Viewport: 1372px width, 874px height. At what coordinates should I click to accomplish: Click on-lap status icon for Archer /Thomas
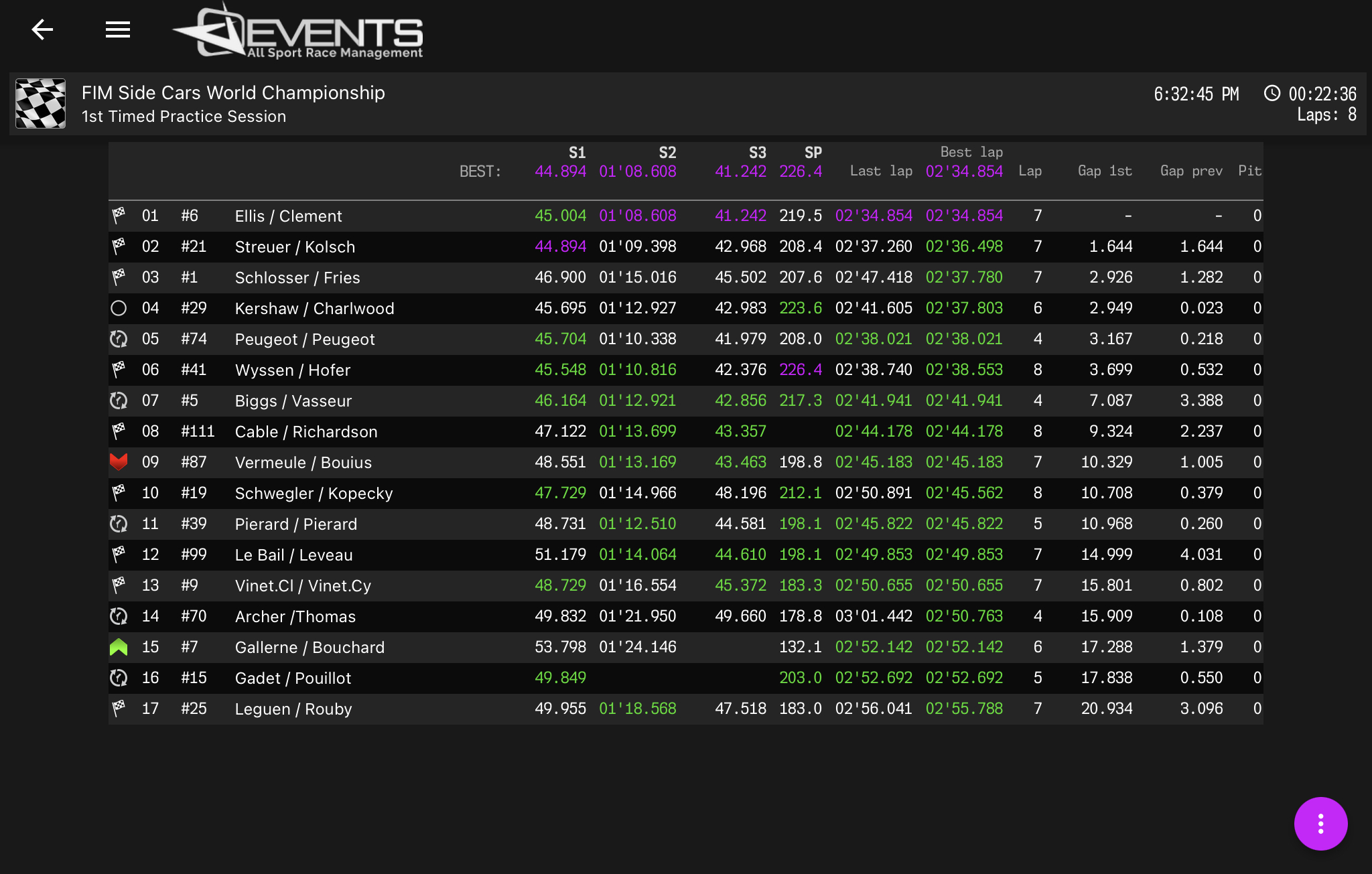(x=119, y=616)
